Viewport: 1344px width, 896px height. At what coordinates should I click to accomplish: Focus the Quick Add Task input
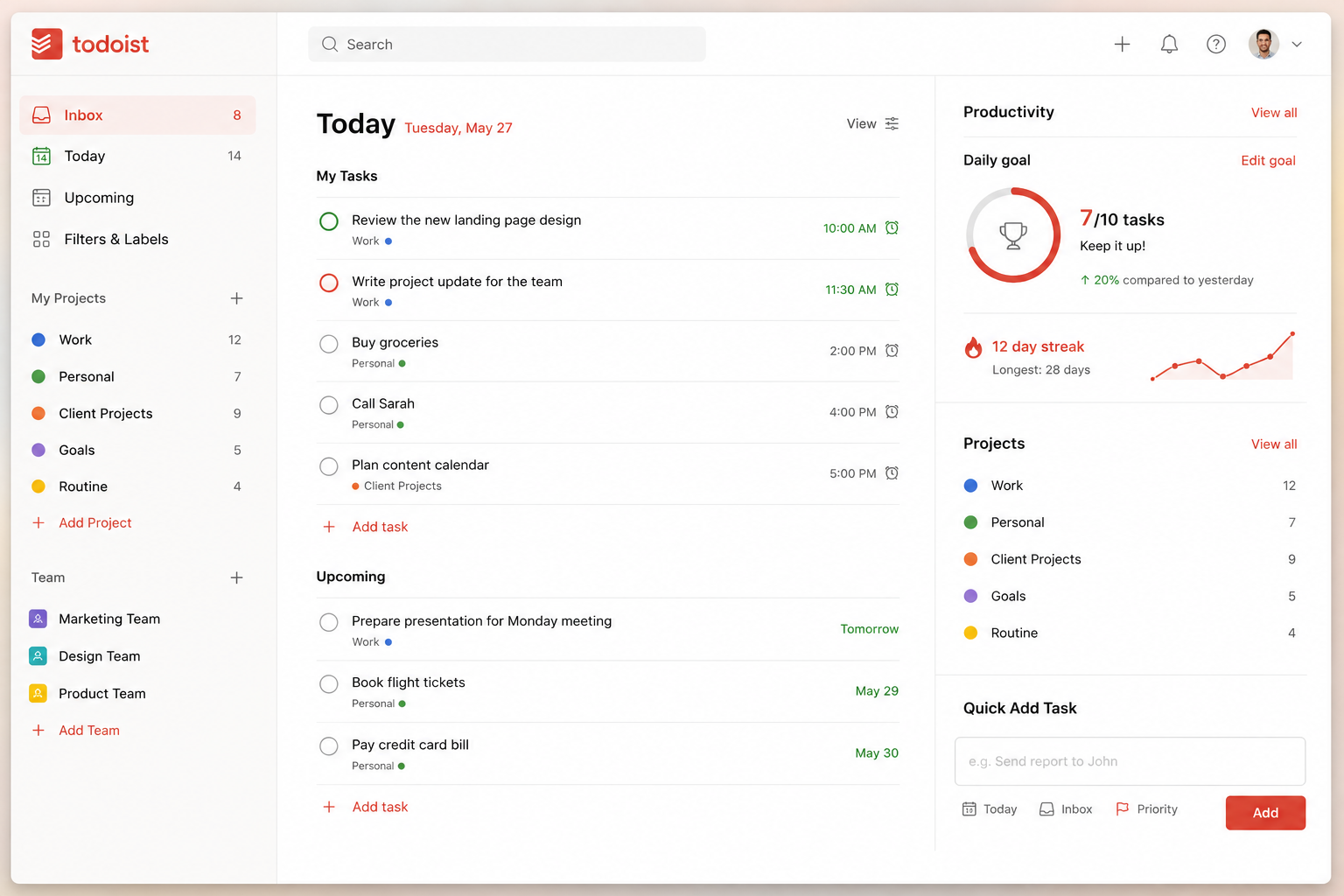click(x=1130, y=761)
